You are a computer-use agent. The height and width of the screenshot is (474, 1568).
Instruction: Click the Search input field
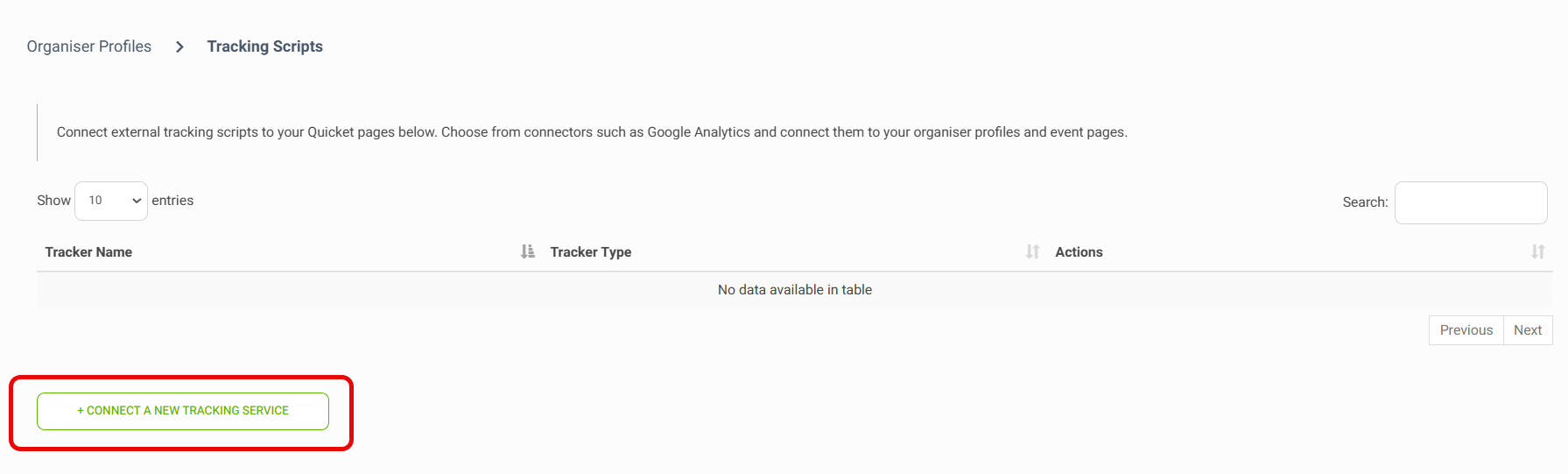coord(1470,202)
